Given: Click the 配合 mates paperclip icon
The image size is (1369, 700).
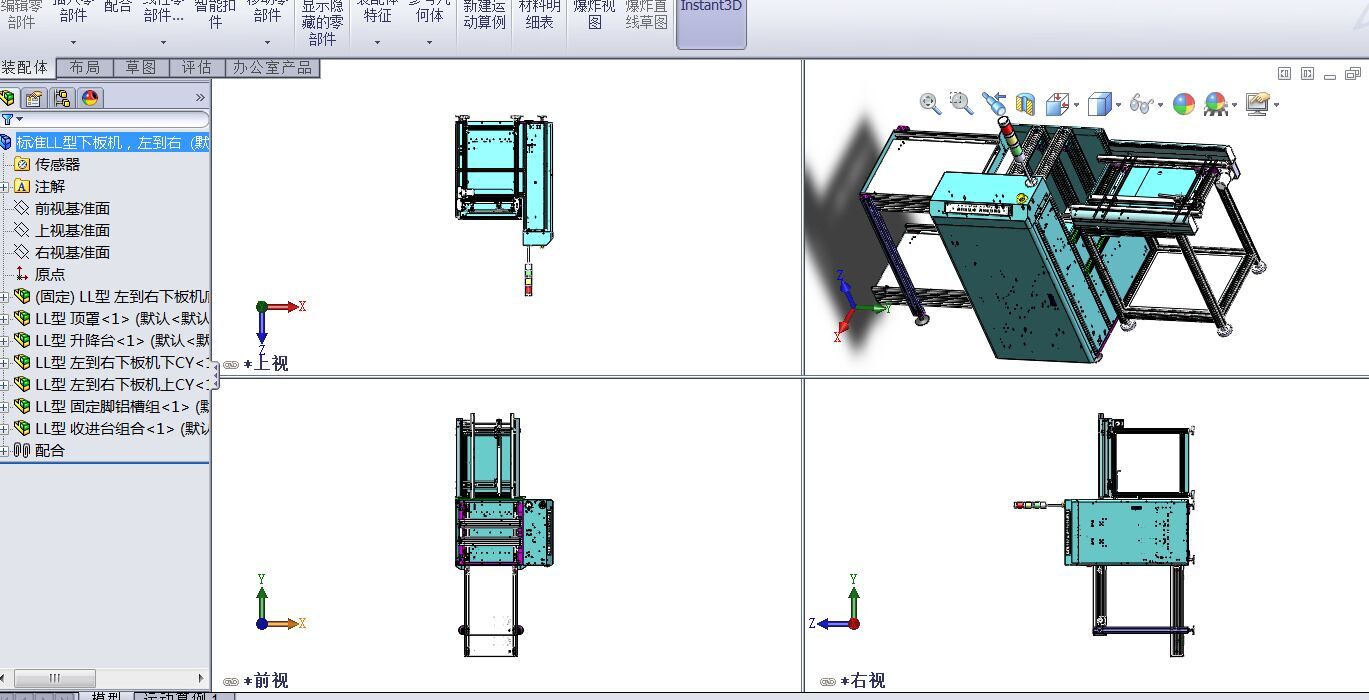Looking at the screenshot, I should tap(22, 450).
